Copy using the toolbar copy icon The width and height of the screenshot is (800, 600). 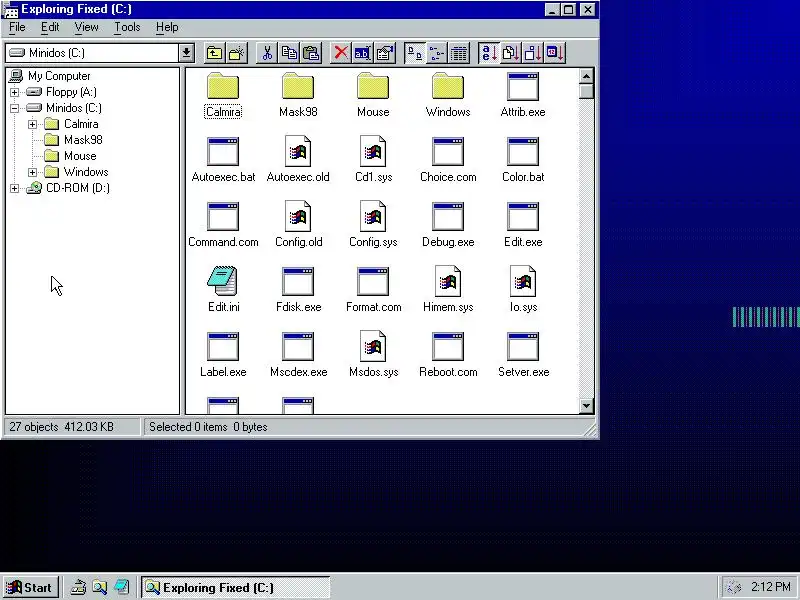289,53
